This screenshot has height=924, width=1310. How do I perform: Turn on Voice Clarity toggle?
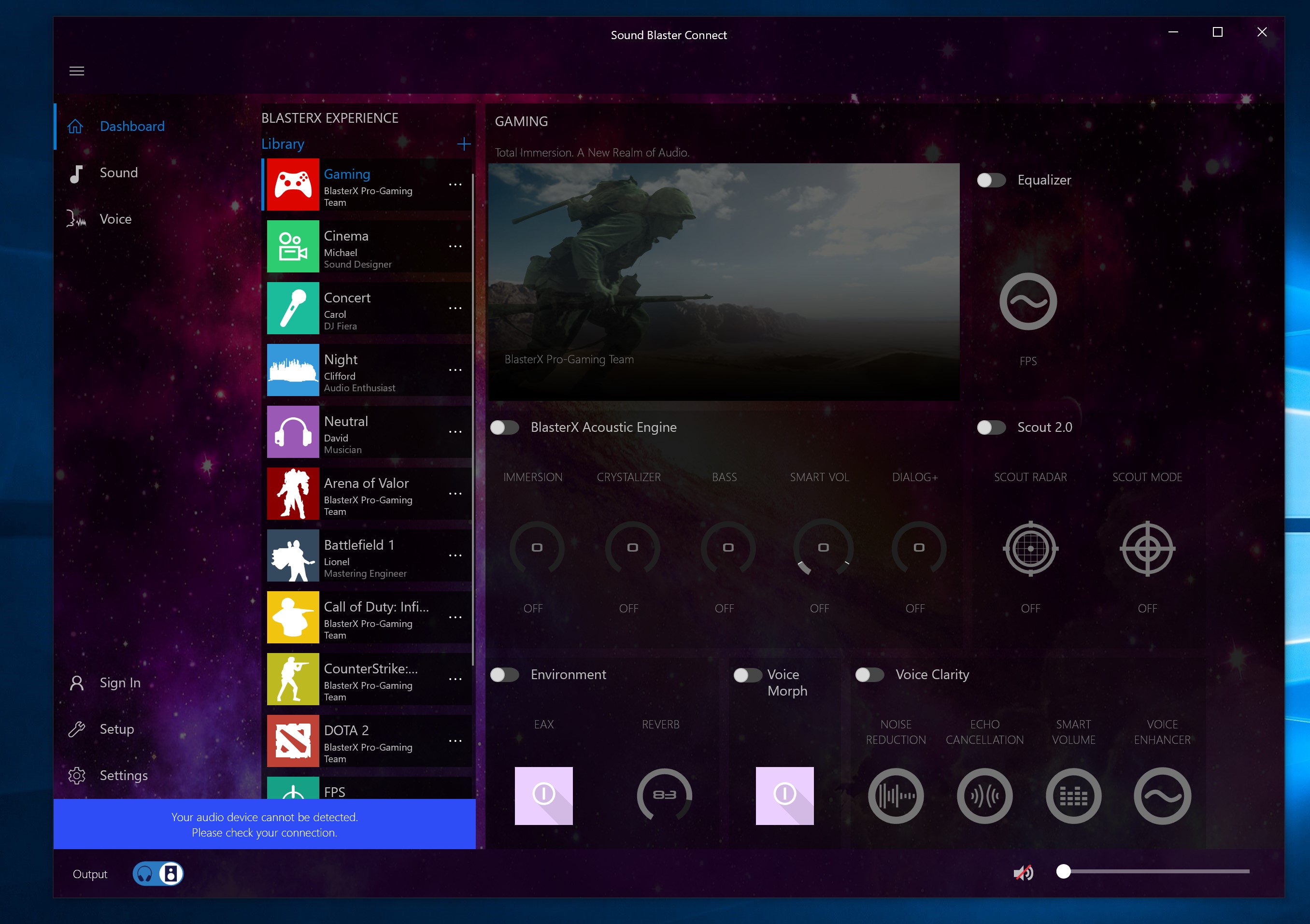pyautogui.click(x=869, y=675)
